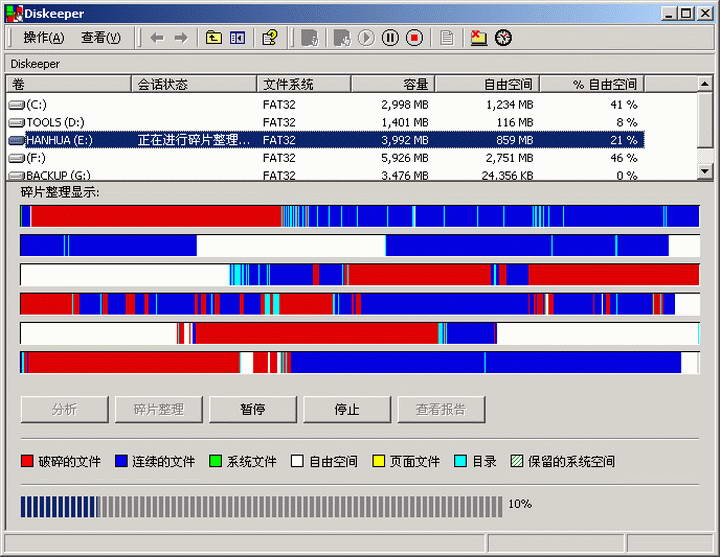Pause defragmentation via toolbar pause icon
The image size is (720, 557).
[390, 38]
